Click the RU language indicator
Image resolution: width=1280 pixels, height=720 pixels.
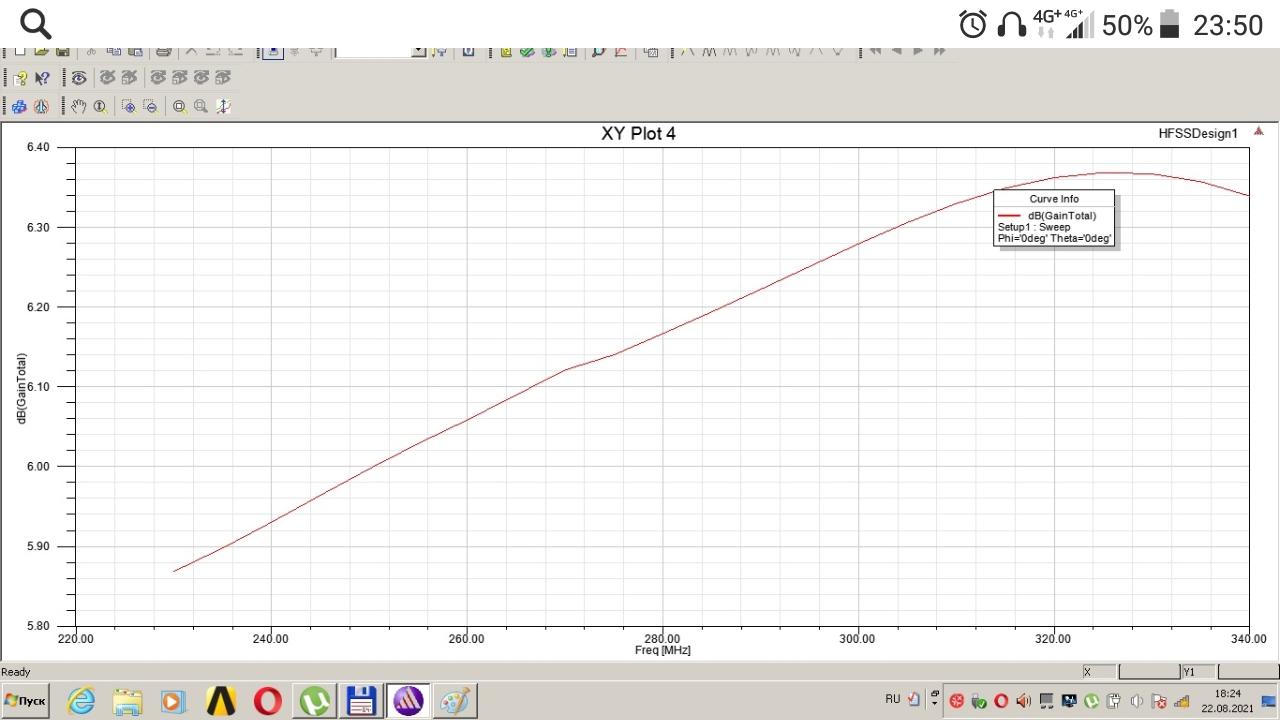tap(893, 699)
